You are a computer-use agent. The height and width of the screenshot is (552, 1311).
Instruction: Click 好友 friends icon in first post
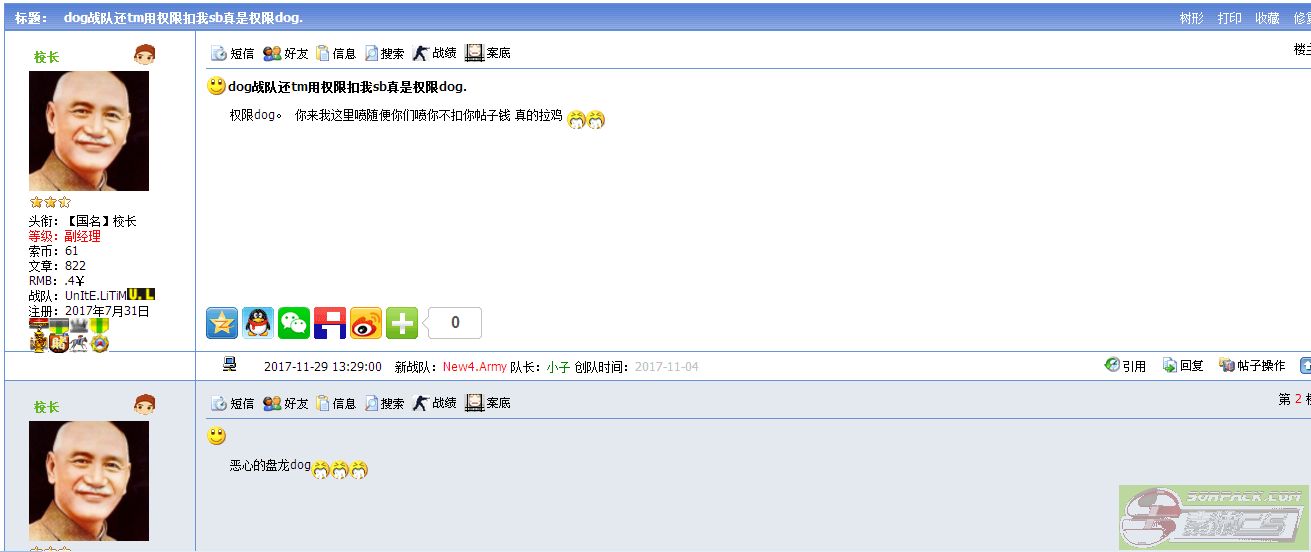pos(286,53)
